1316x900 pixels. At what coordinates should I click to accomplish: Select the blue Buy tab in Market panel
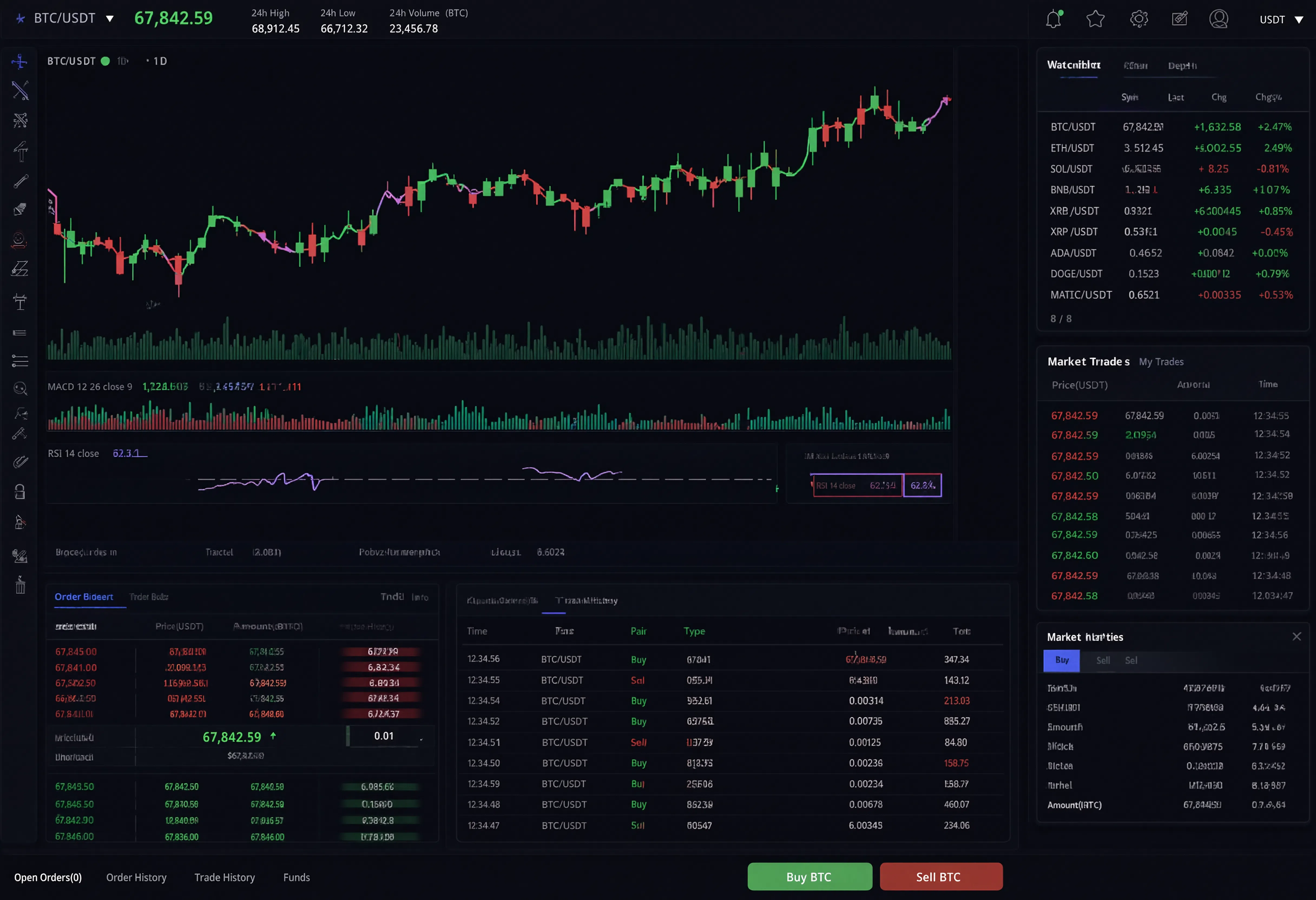click(1061, 660)
